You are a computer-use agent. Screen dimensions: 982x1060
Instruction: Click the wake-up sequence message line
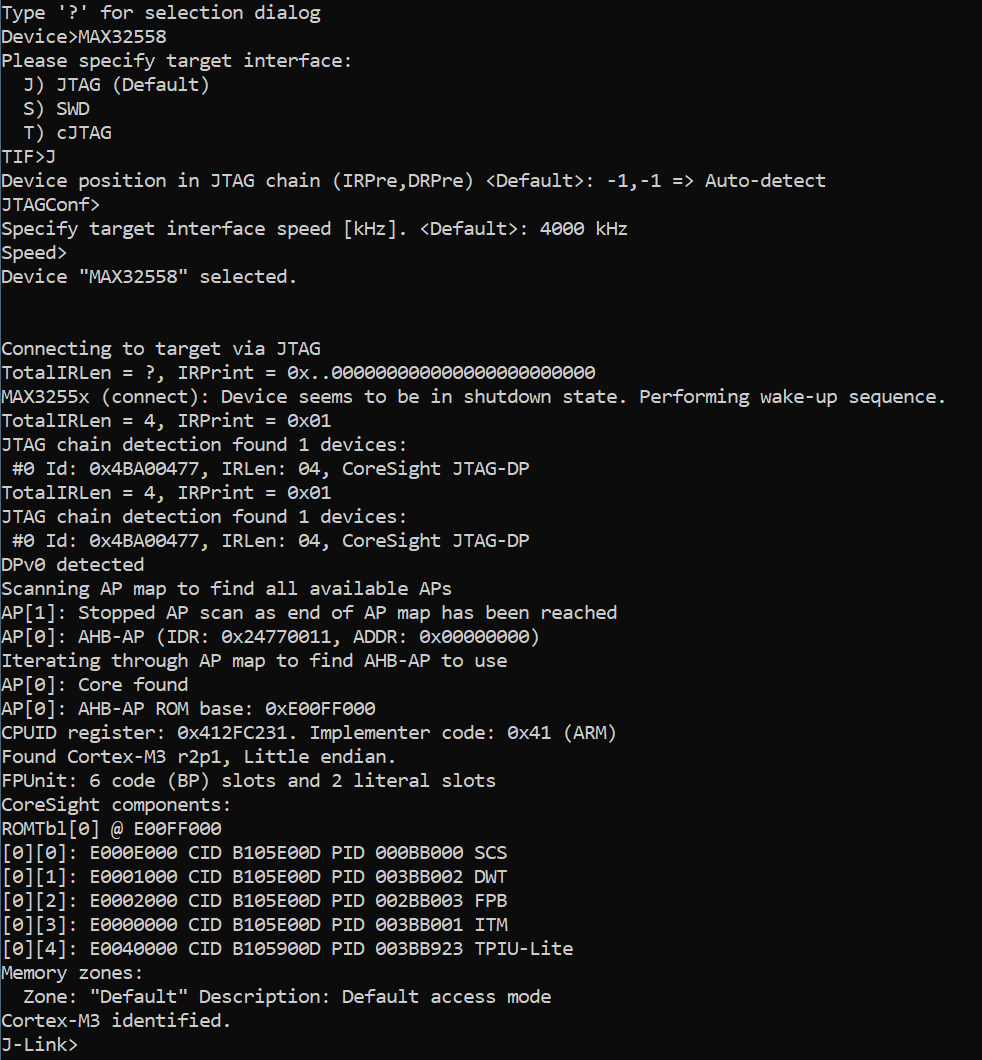pyautogui.click(x=473, y=397)
